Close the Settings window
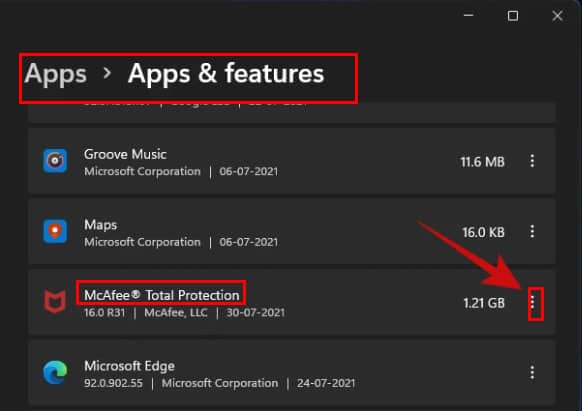 tap(557, 16)
